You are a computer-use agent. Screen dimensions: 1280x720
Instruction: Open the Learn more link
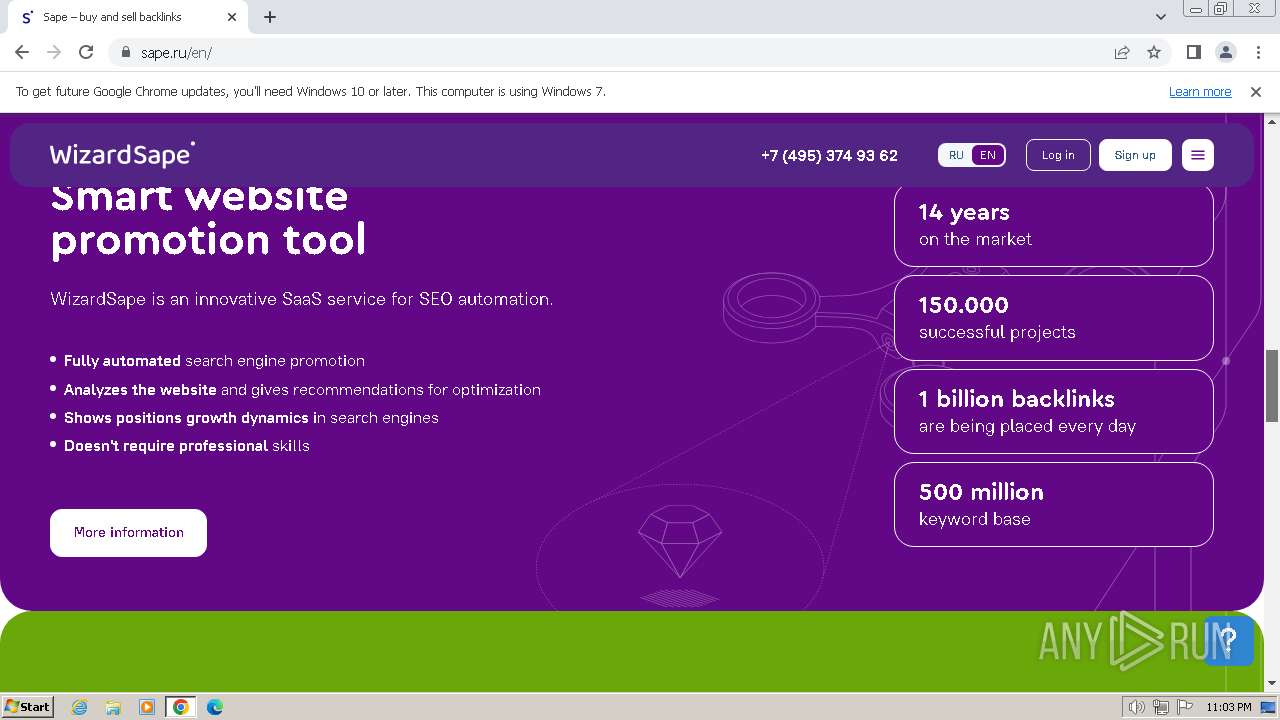pyautogui.click(x=1200, y=91)
